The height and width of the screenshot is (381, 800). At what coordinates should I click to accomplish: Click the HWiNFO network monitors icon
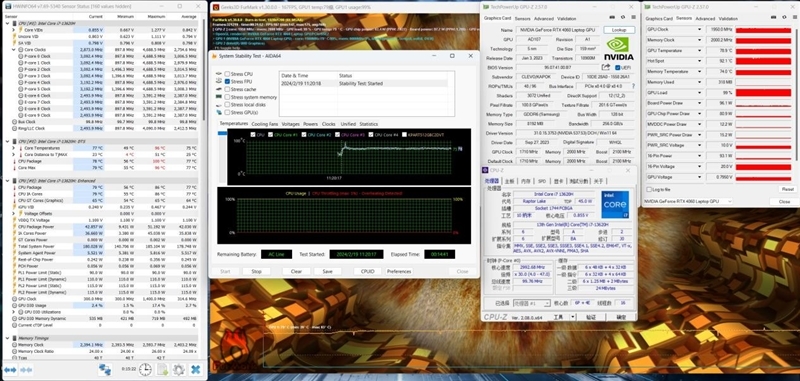pyautogui.click(x=105, y=370)
